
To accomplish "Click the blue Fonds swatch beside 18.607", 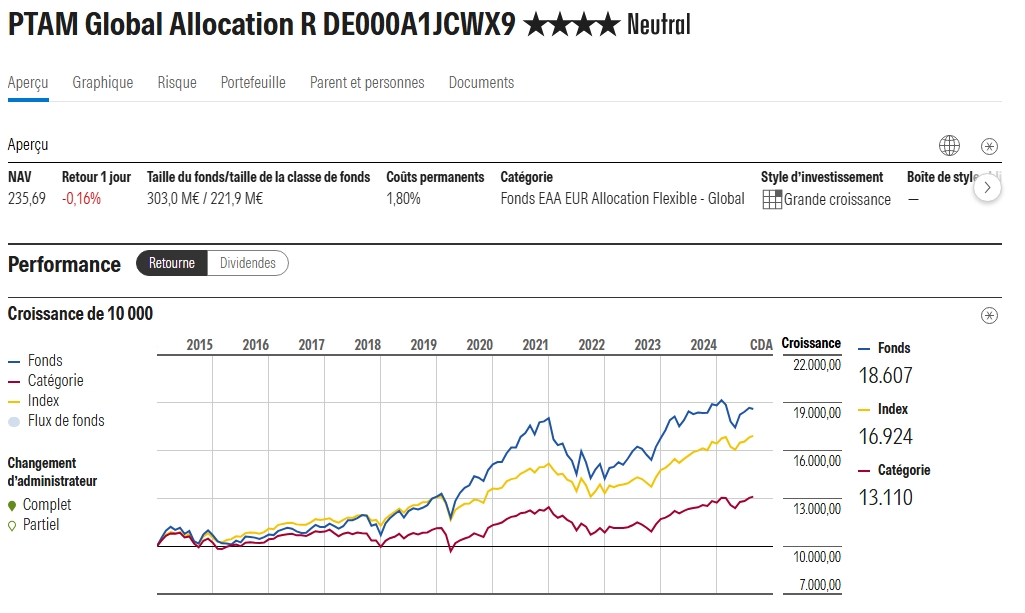I will click(864, 349).
